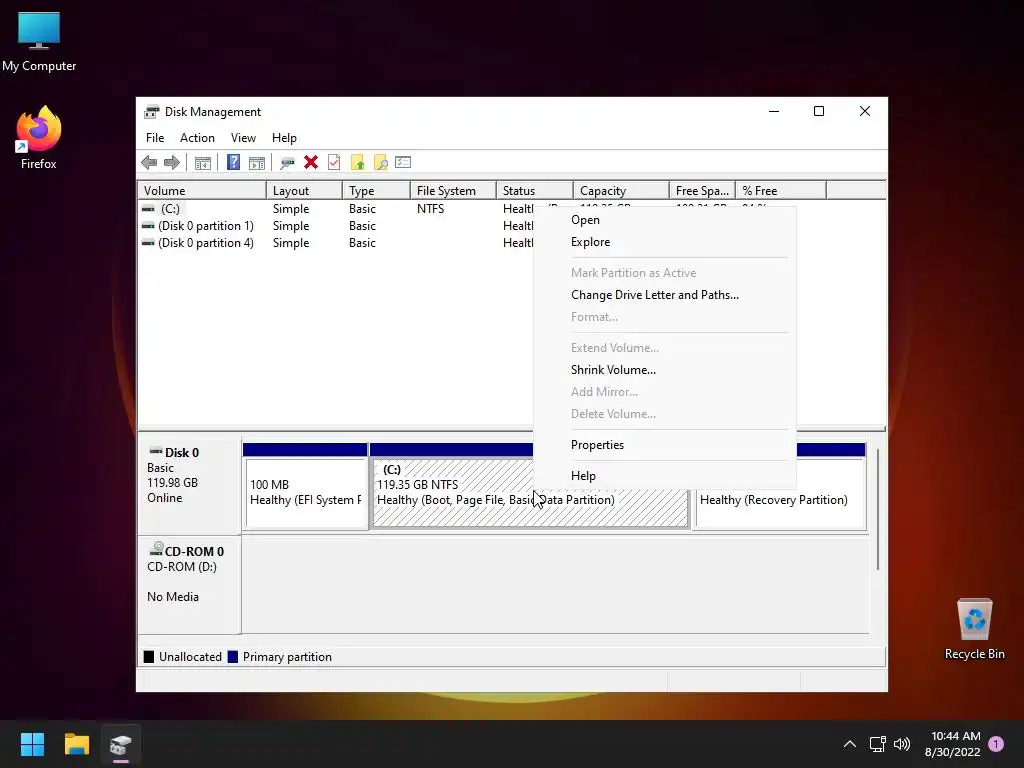The image size is (1024, 768).
Task: Open the notification badge in tray
Action: pos(996,744)
